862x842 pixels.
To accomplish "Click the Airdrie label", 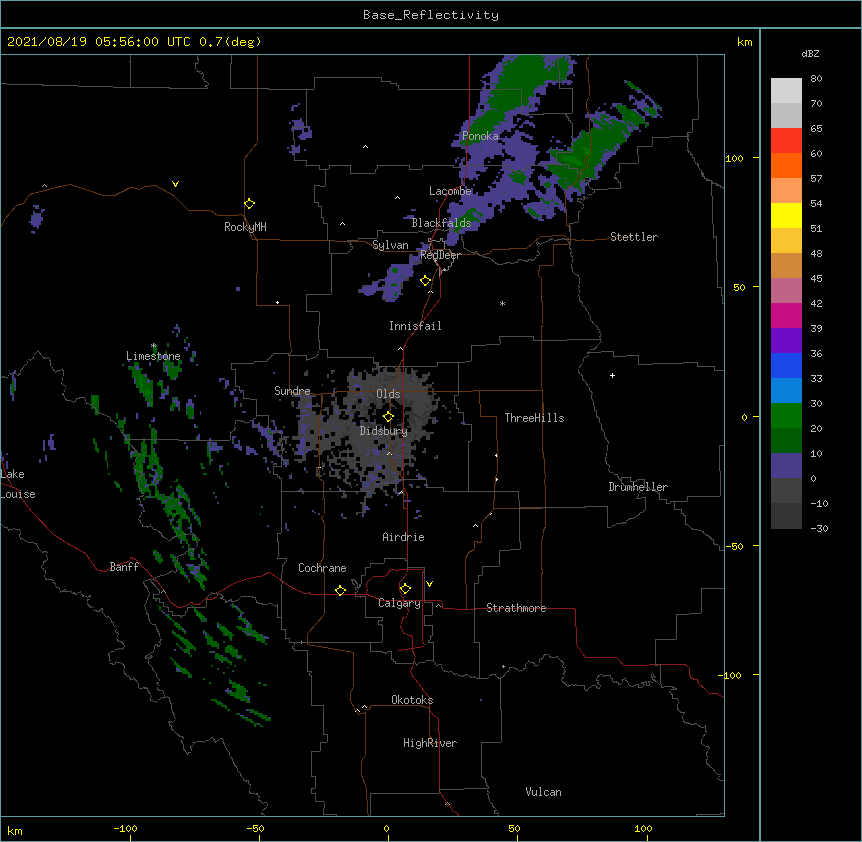I will (404, 537).
